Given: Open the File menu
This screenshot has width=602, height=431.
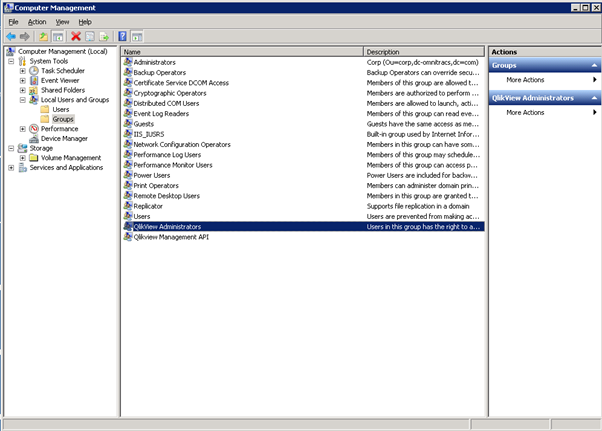Looking at the screenshot, I should click(x=13, y=22).
